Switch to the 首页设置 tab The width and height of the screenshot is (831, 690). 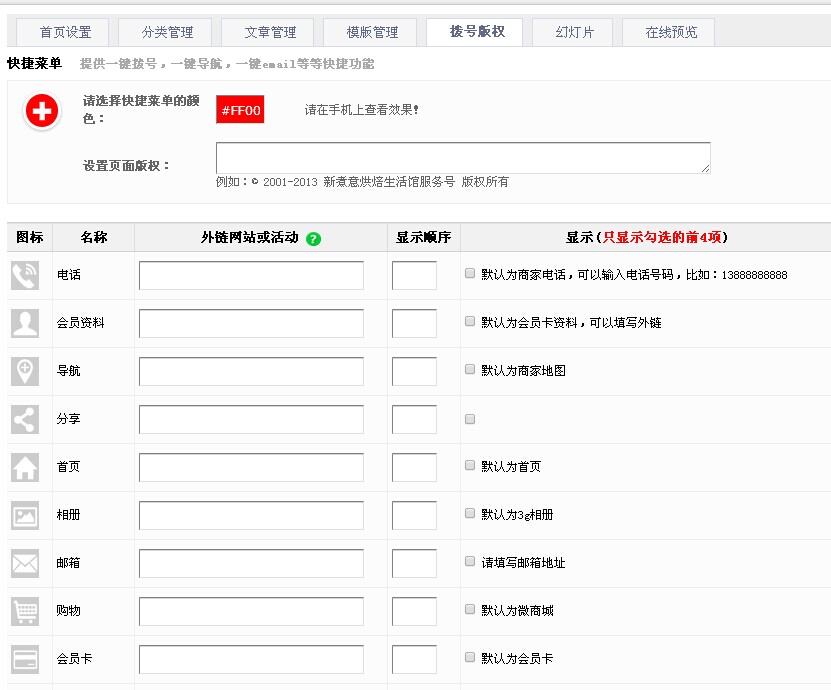(65, 32)
